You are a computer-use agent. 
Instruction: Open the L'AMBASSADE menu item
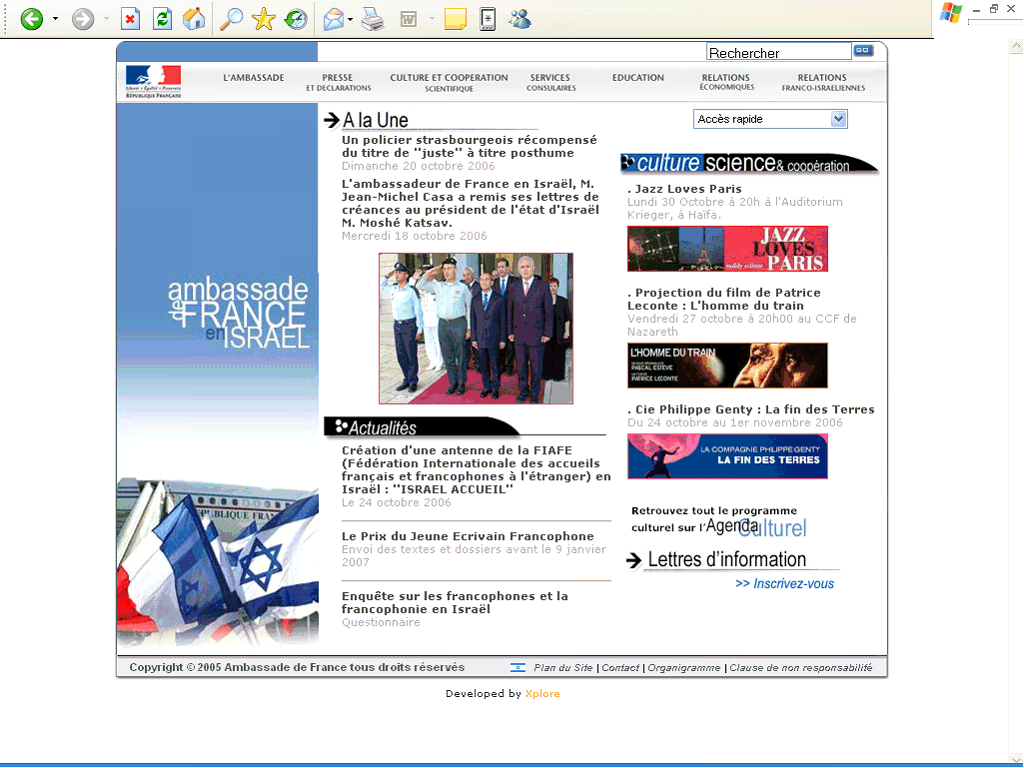[253, 78]
